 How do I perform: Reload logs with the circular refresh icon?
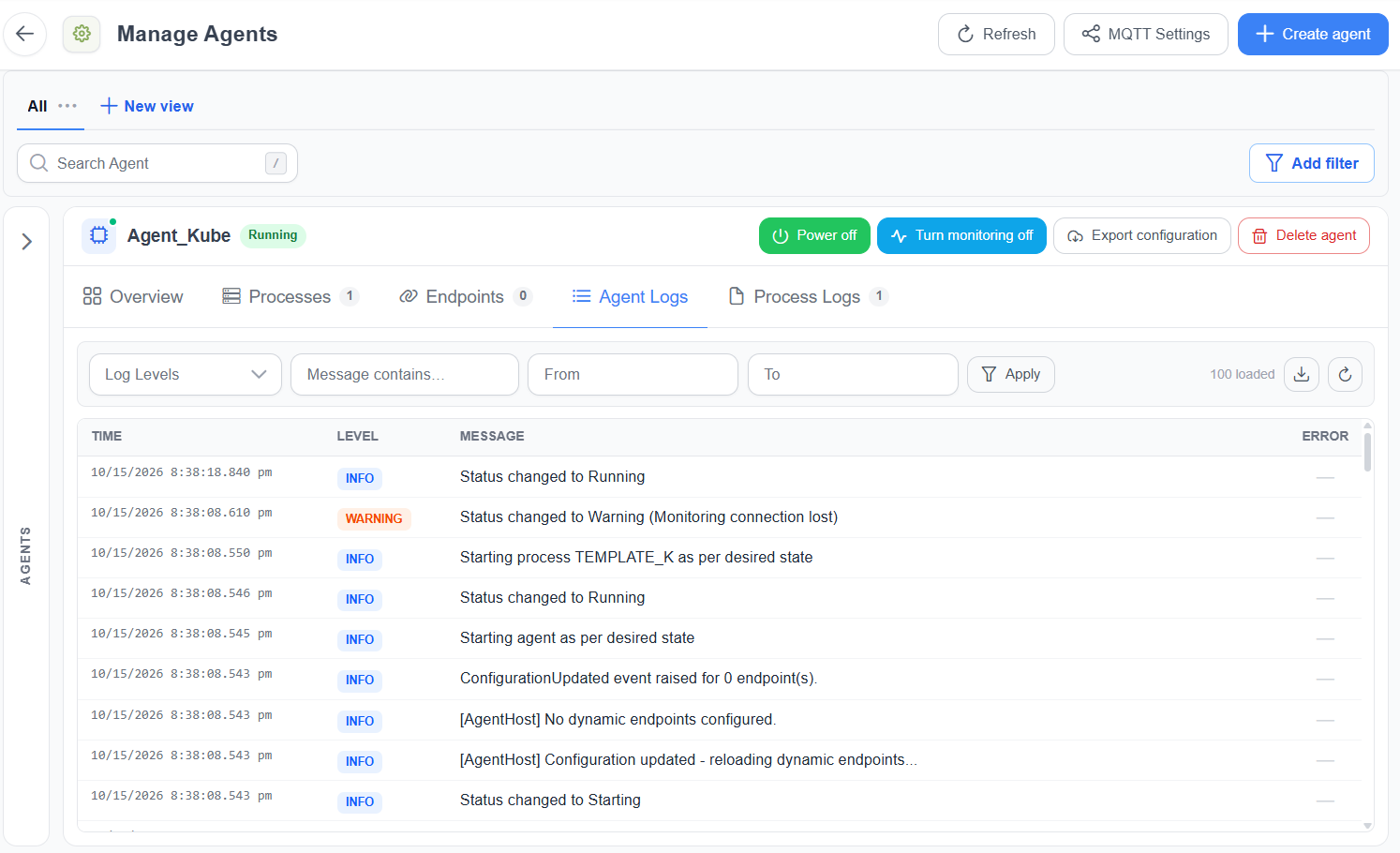[x=1345, y=374]
